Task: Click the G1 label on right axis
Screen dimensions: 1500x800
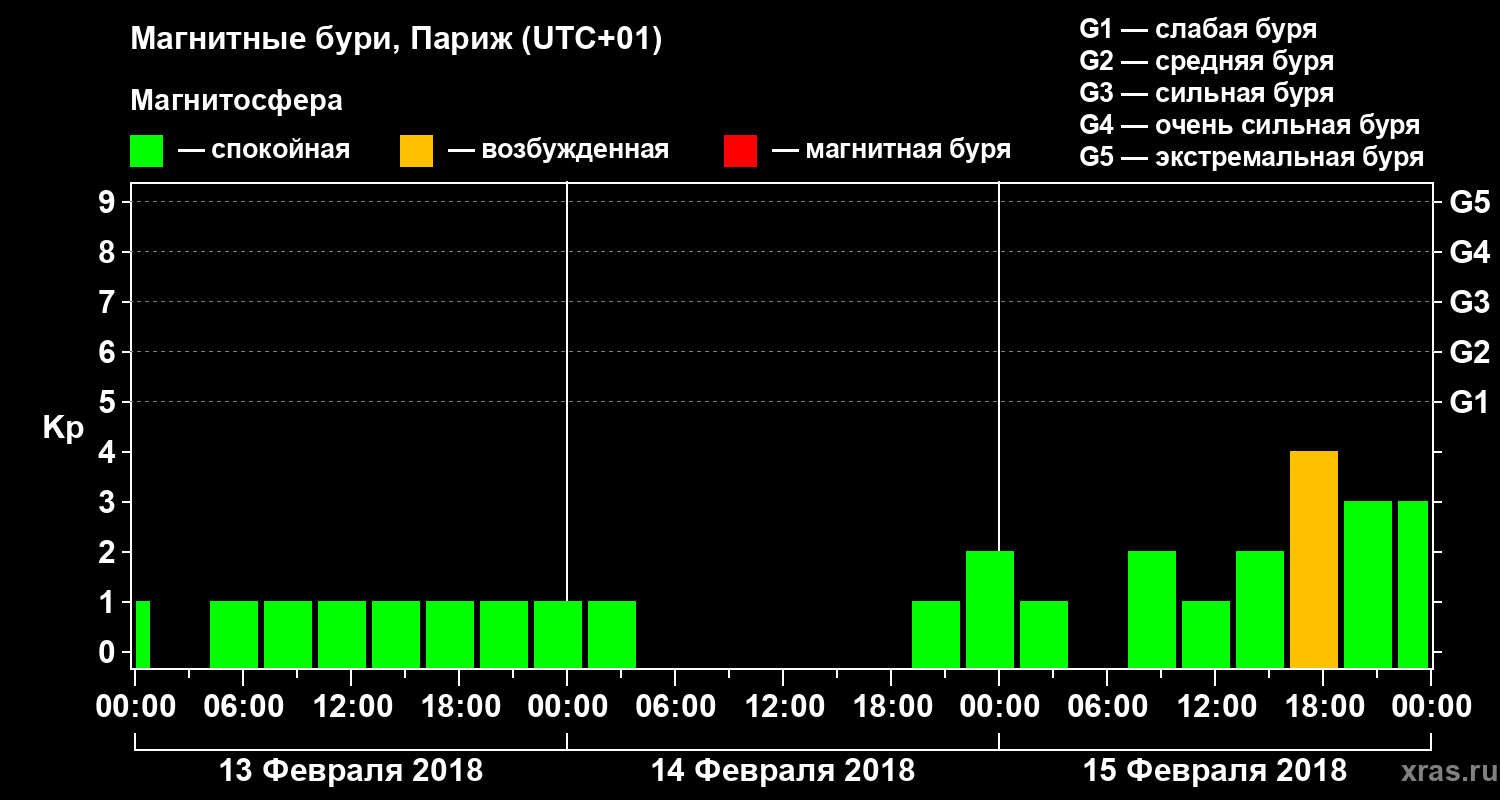Action: [x=1470, y=402]
